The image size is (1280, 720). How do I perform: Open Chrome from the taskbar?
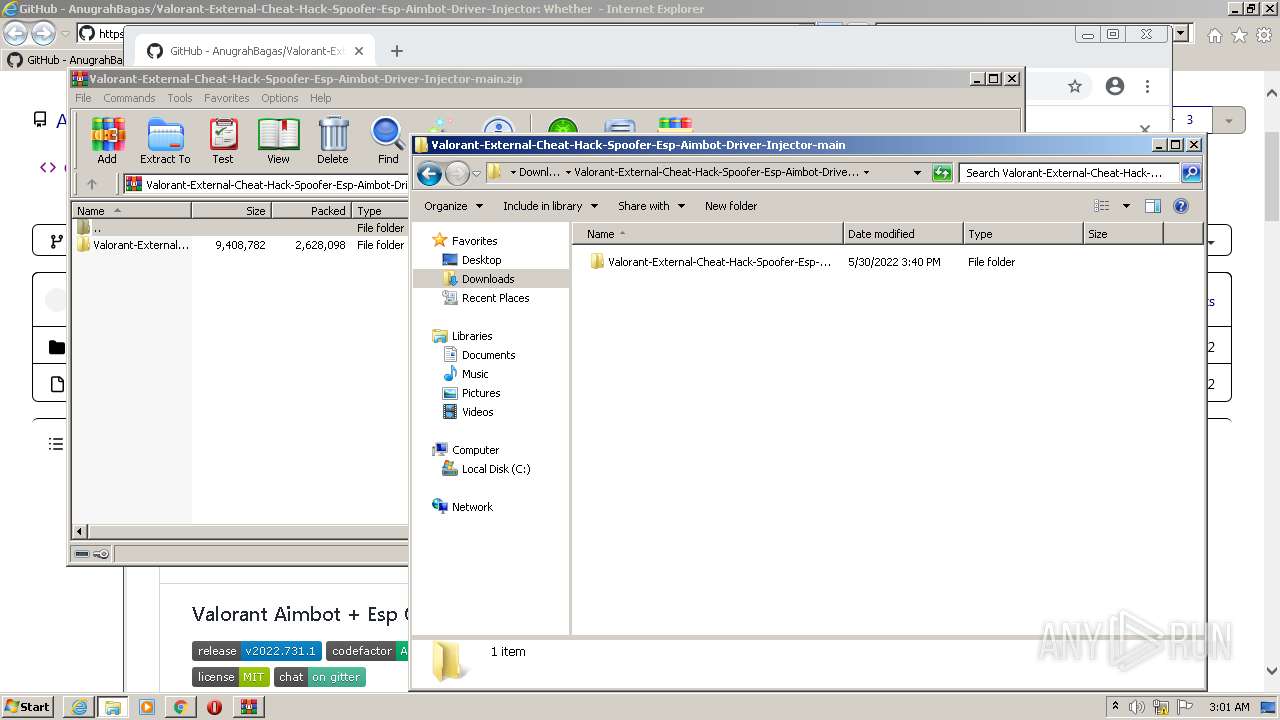180,707
